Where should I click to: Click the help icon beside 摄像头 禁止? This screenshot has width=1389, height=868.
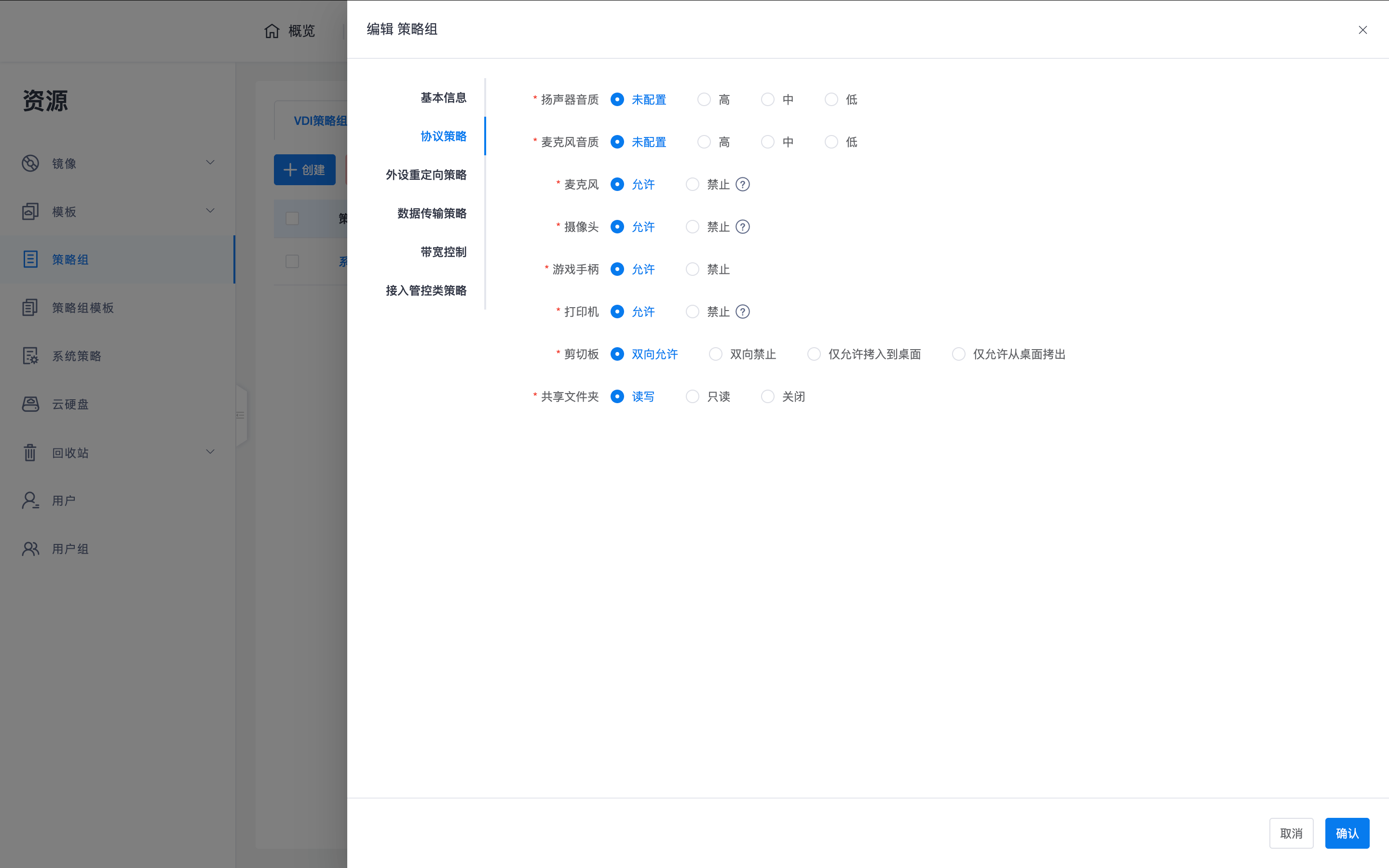(x=743, y=227)
